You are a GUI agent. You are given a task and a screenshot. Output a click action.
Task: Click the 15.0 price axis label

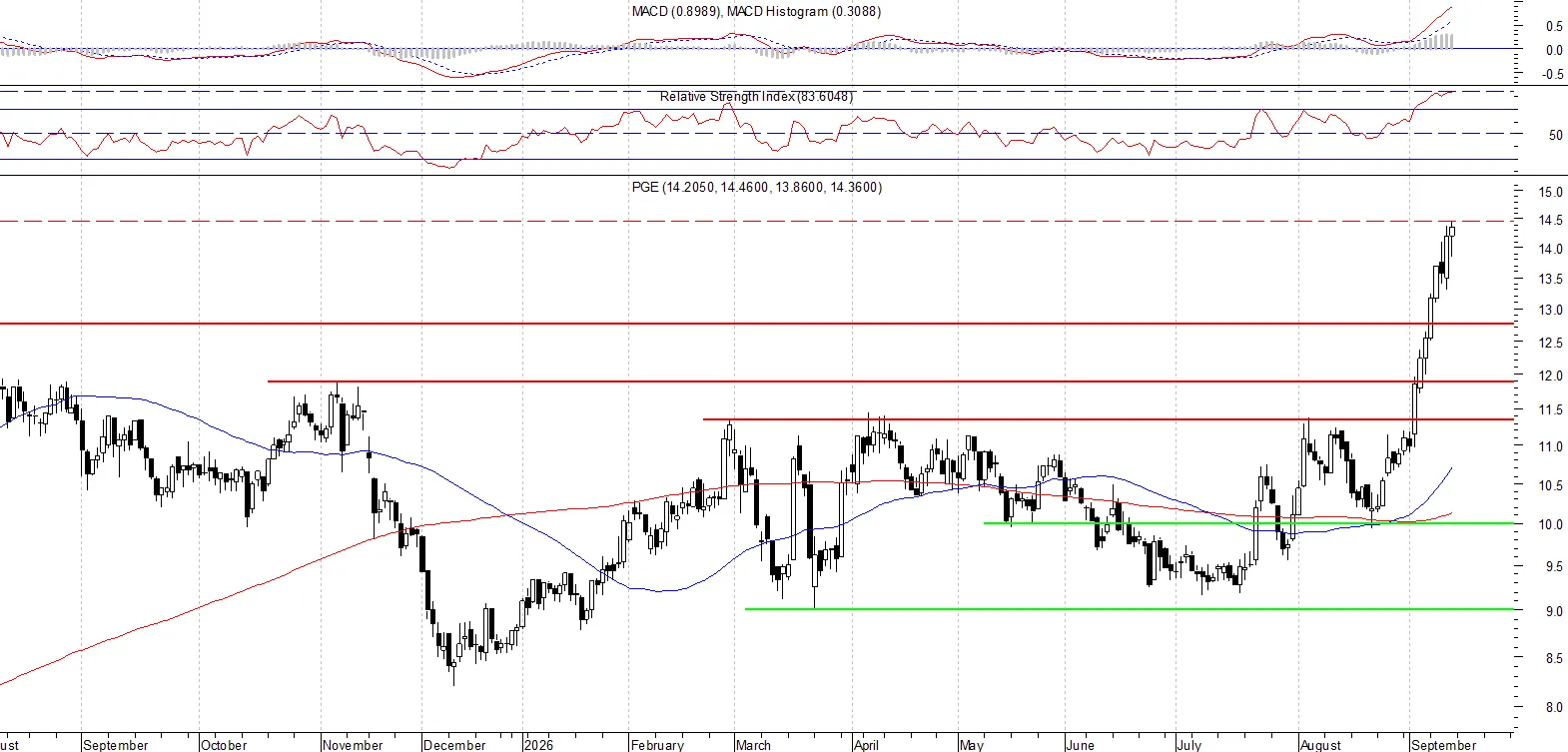[x=1551, y=192]
